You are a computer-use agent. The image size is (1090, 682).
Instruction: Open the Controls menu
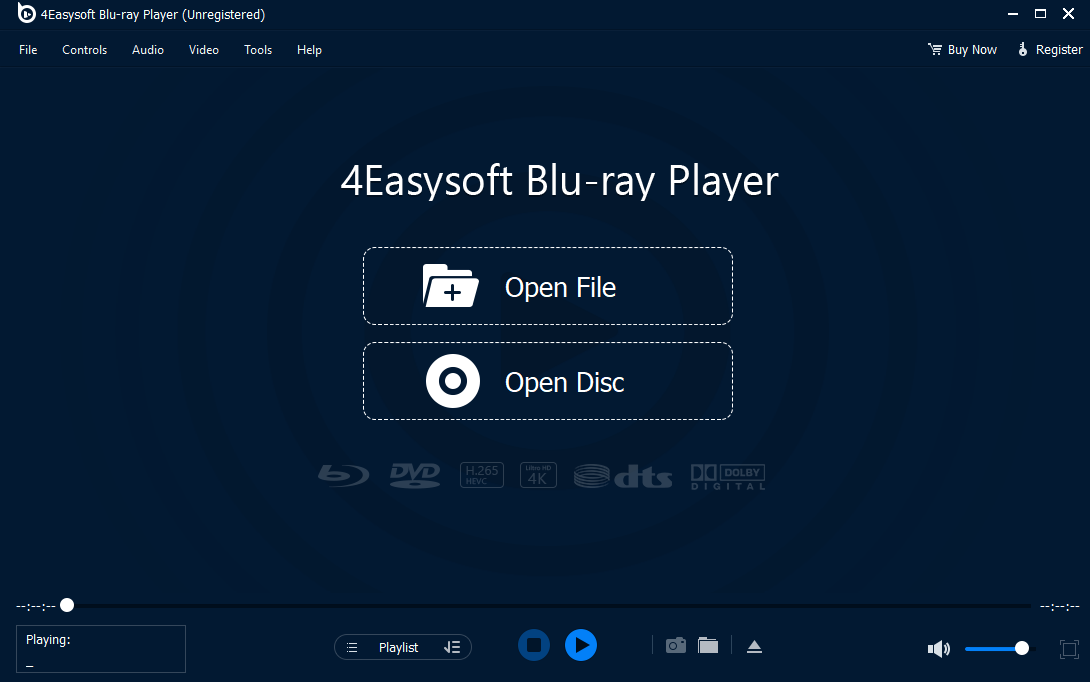[84, 49]
